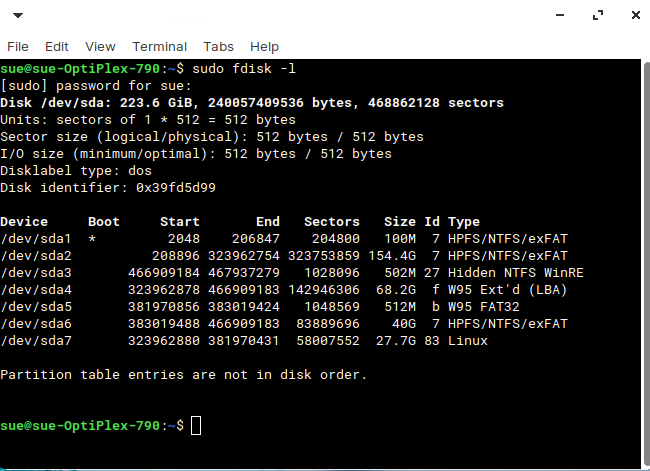The width and height of the screenshot is (650, 471).
Task: Click the 'Type' column header
Action: pos(464,222)
